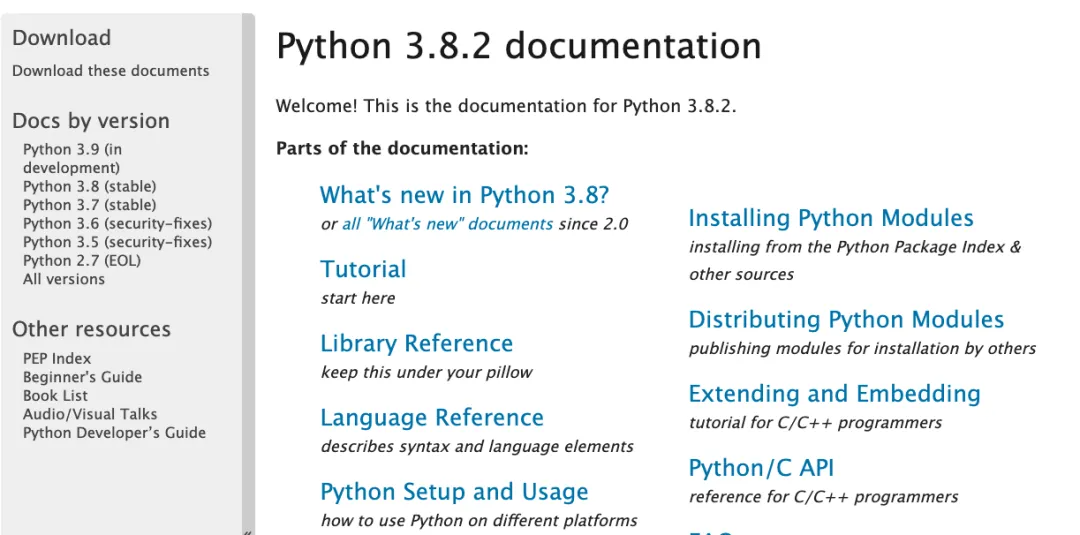Image resolution: width=1080 pixels, height=535 pixels.
Task: Read What's new in Python 3.8?
Action: (x=464, y=195)
